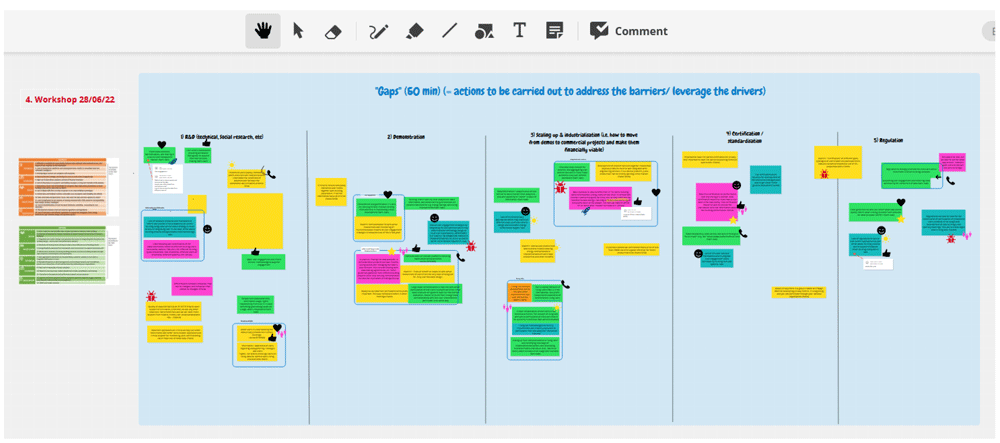Viewport: 1000px width, 443px height.
Task: Click the Comment button
Action: pos(629,31)
